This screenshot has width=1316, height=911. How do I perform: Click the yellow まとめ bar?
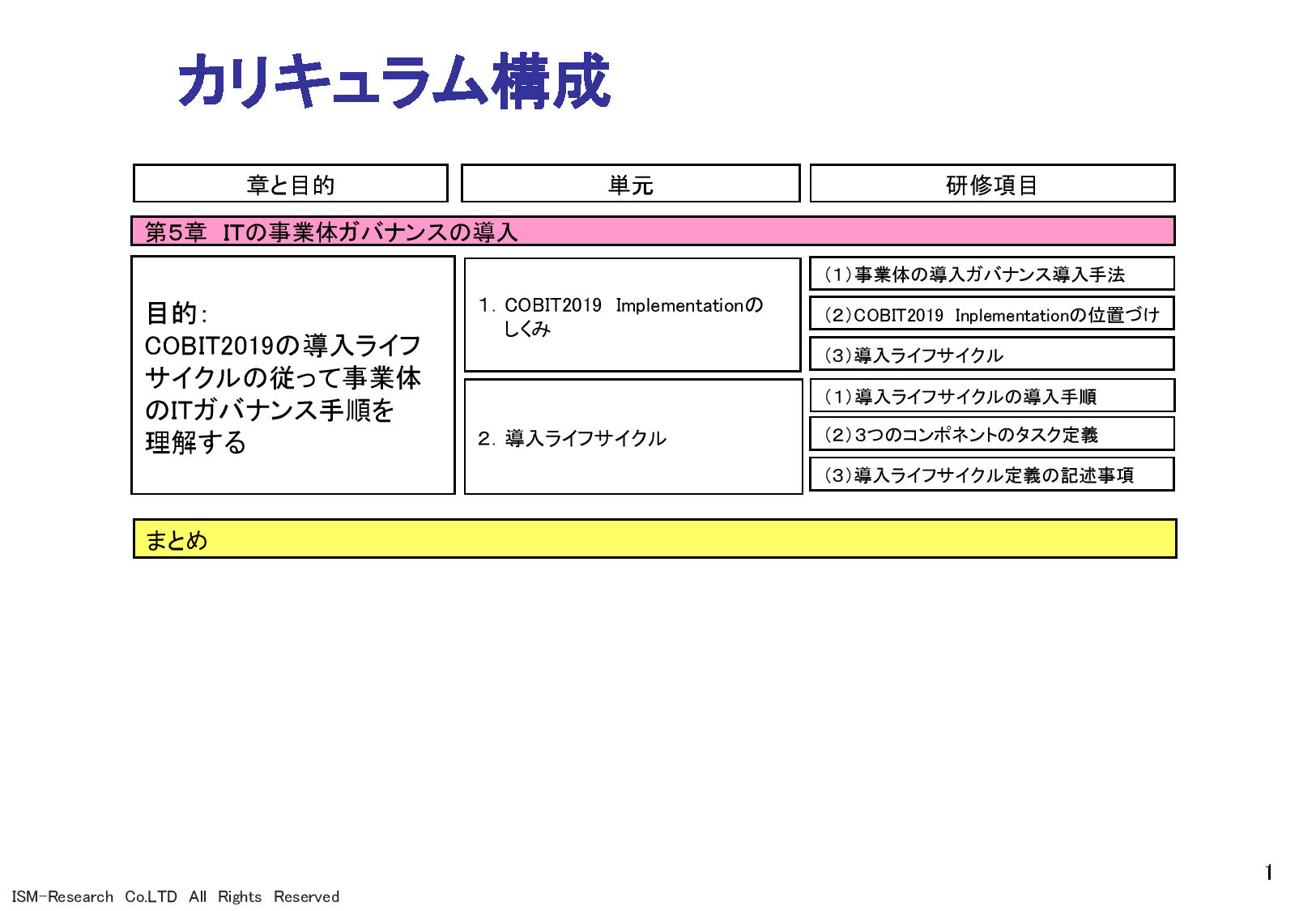[x=654, y=539]
